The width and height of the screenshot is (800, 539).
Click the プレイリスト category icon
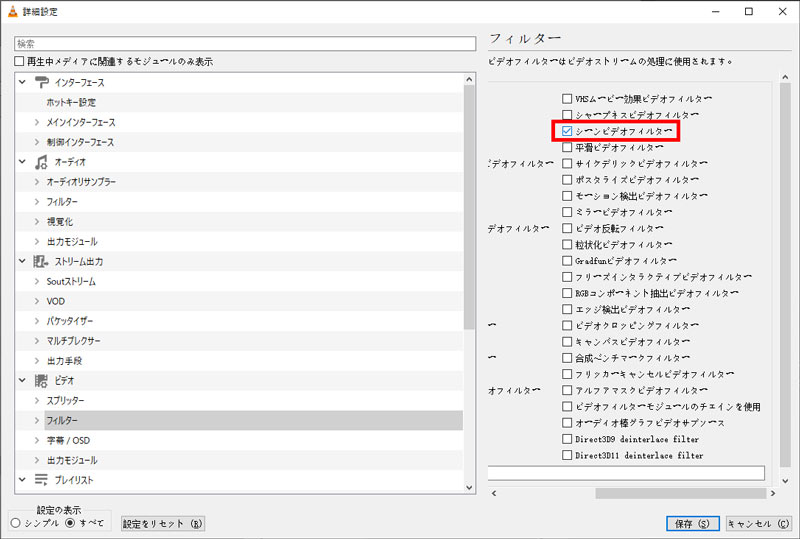41,480
